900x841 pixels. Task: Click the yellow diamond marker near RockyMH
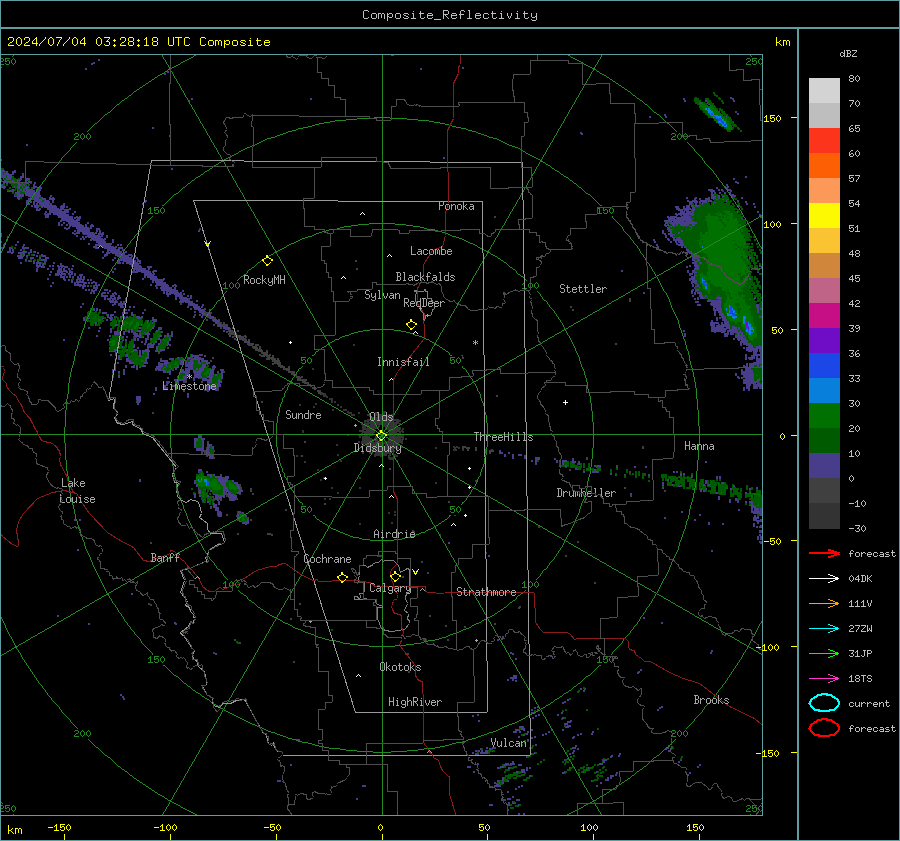point(267,261)
